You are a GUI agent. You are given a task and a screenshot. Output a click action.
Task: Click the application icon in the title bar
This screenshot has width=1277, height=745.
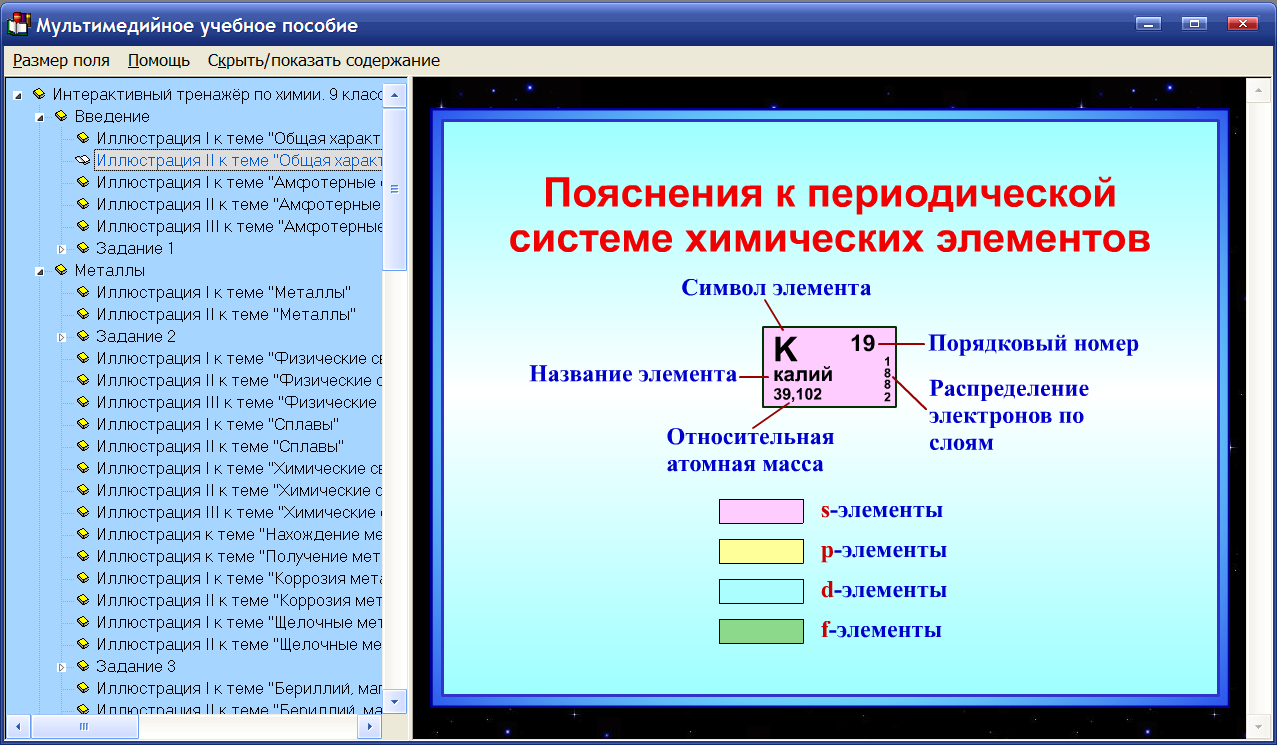point(17,25)
